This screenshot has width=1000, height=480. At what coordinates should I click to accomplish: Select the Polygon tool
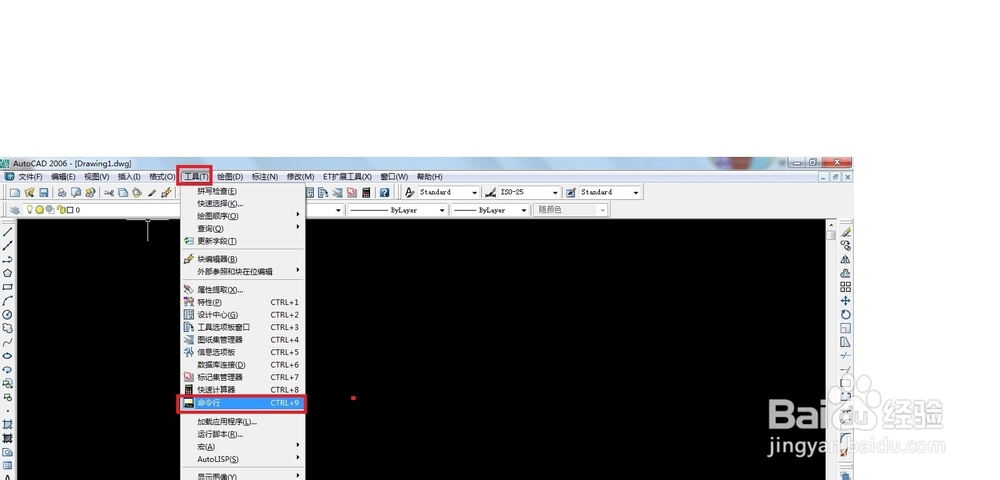(8, 273)
